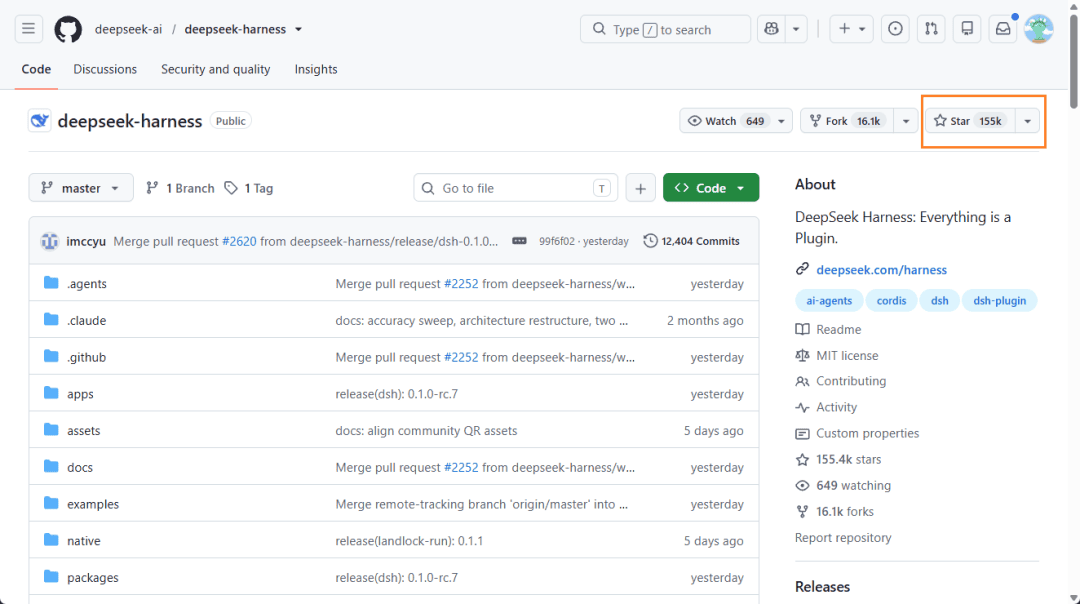Open the star lists dropdown arrow
Viewport: 1080px width, 604px height.
pyautogui.click(x=1027, y=121)
